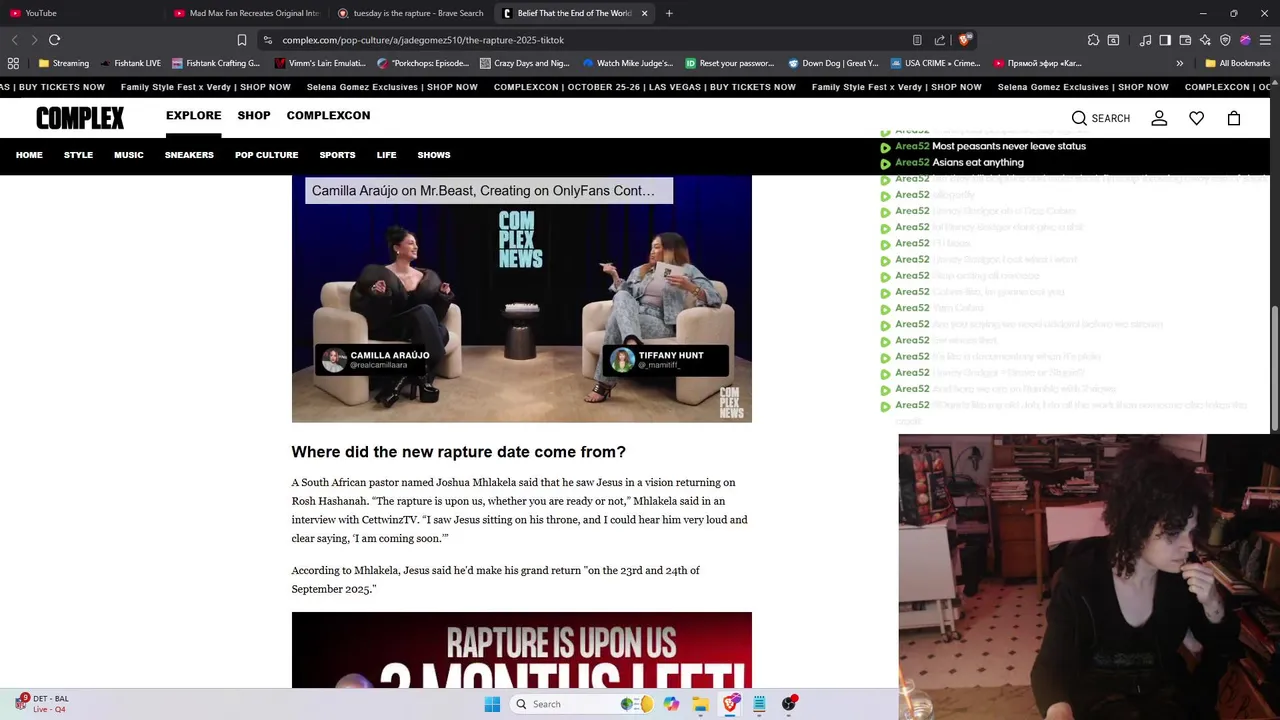
Task: Open File Explorer from the taskbar
Action: pyautogui.click(x=700, y=704)
